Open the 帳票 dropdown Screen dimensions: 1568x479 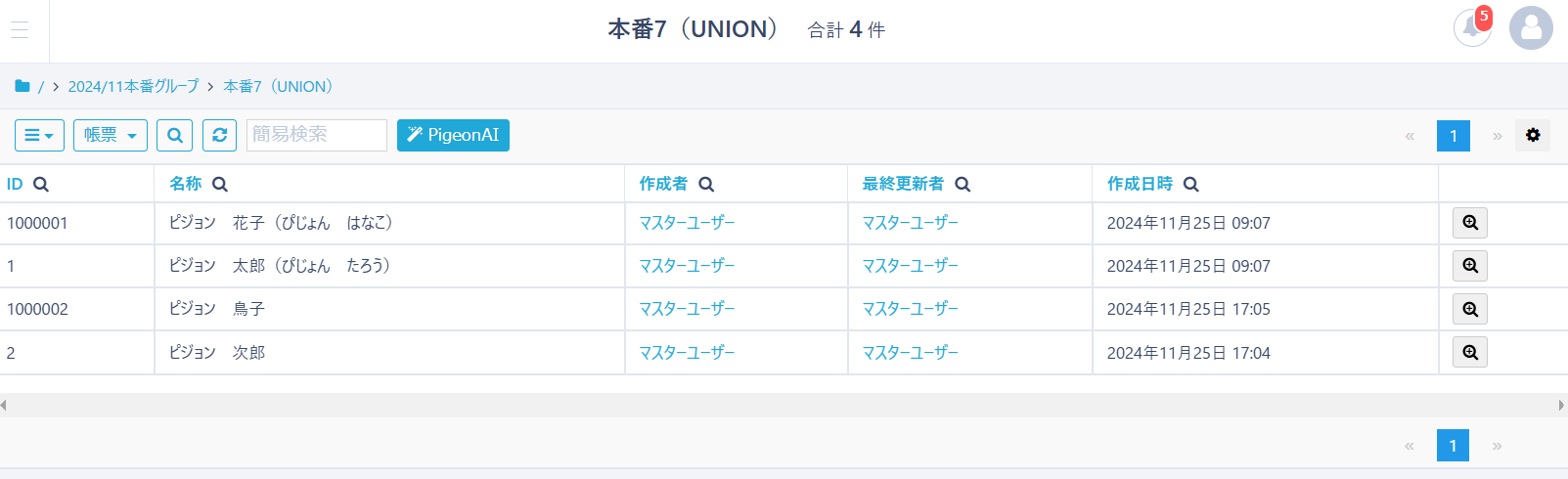111,135
